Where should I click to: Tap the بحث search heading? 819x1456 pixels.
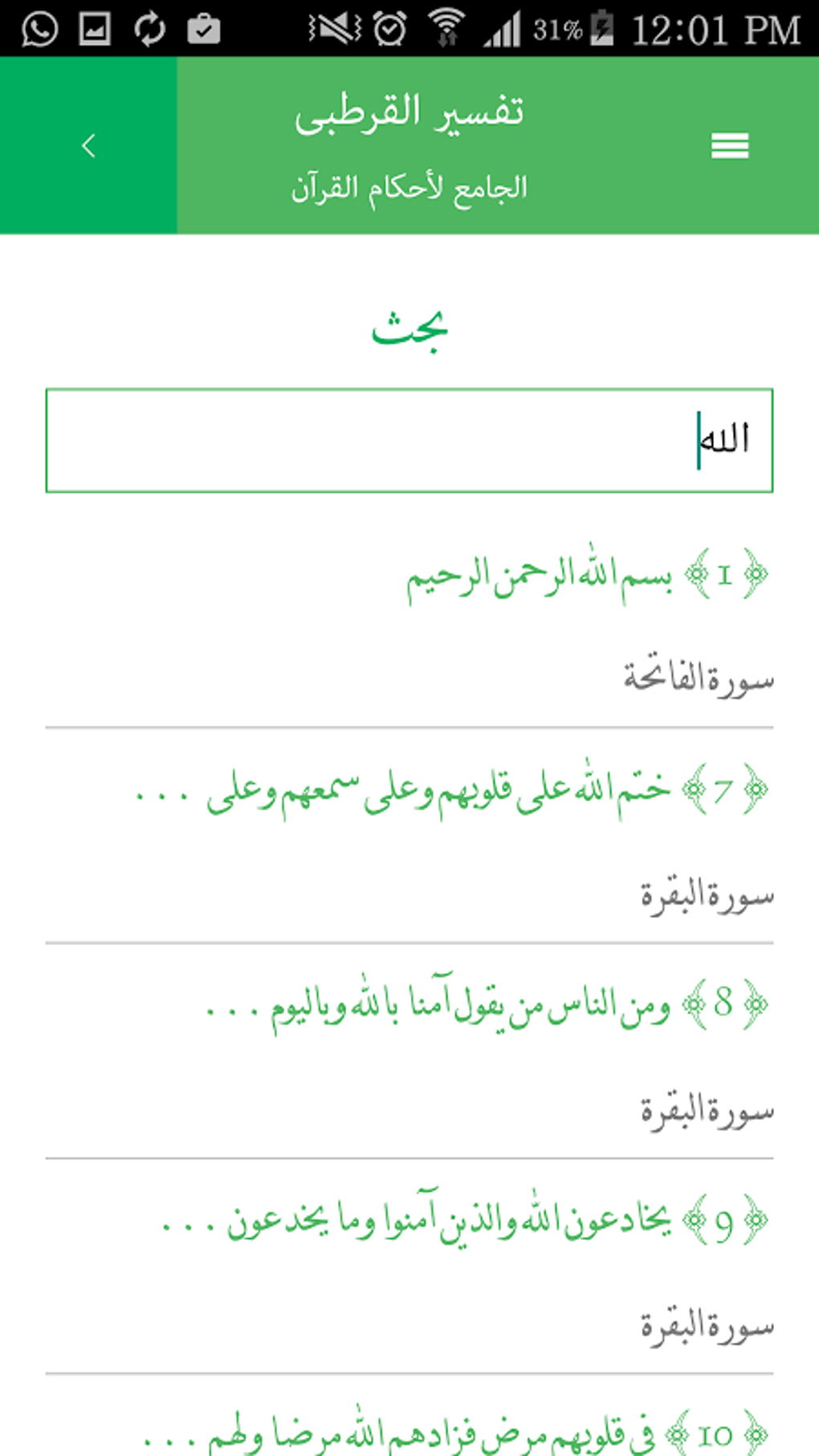(x=409, y=329)
